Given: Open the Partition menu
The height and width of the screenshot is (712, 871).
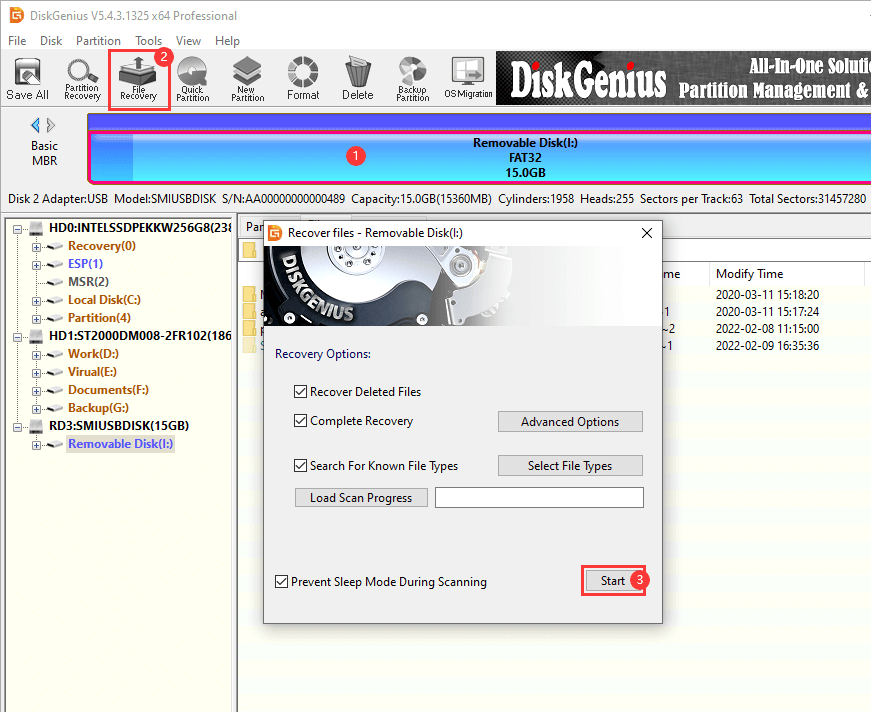Looking at the screenshot, I should tap(98, 41).
